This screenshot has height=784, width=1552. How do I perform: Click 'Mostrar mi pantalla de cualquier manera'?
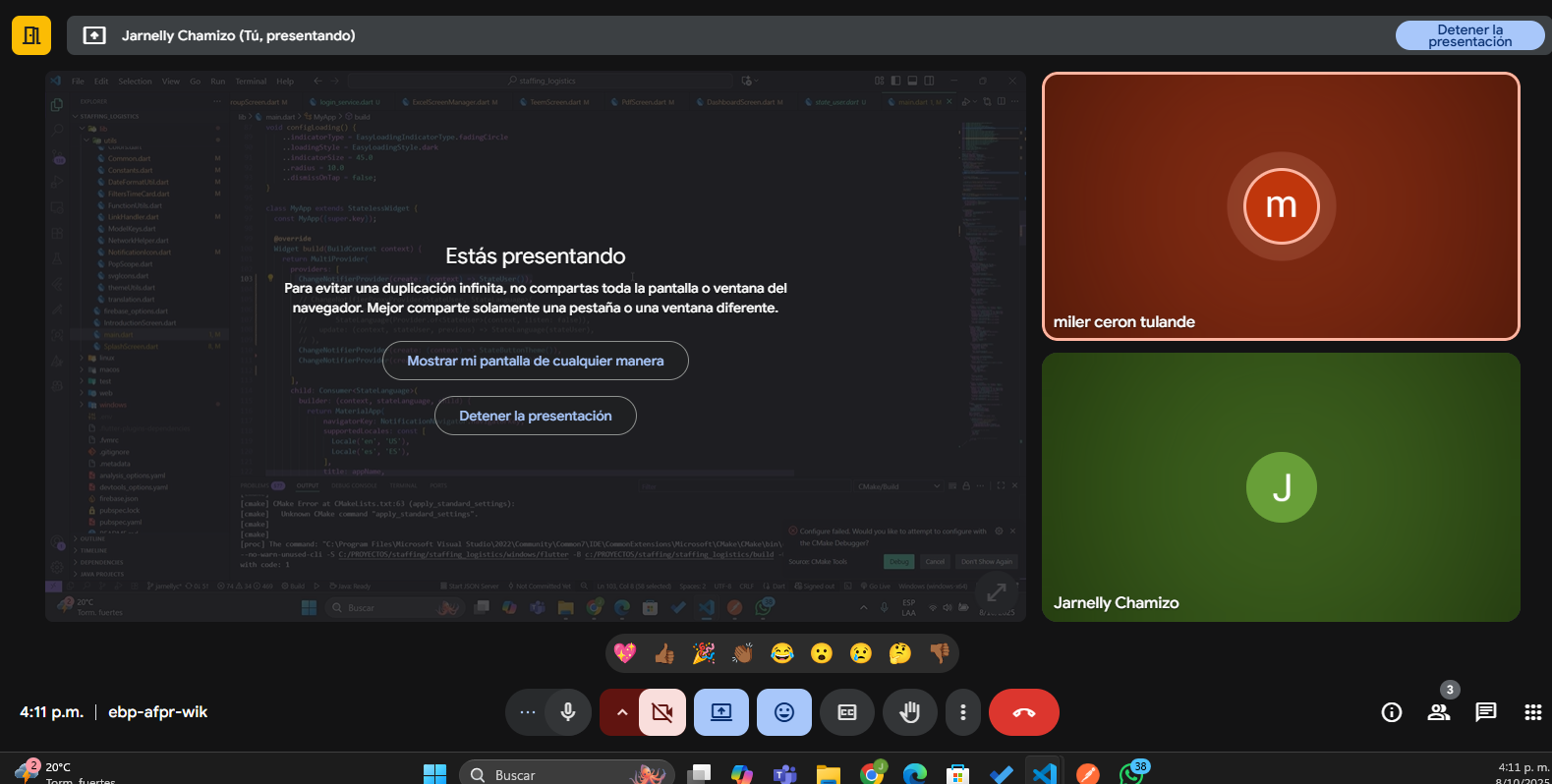click(536, 361)
